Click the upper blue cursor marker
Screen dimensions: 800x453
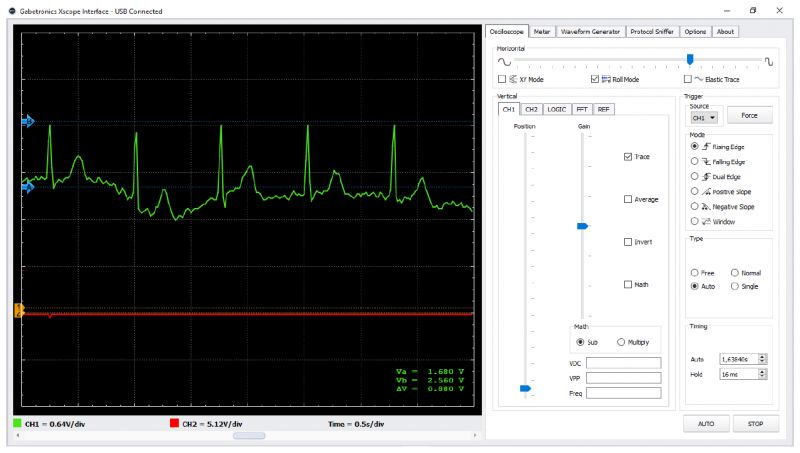pos(28,121)
